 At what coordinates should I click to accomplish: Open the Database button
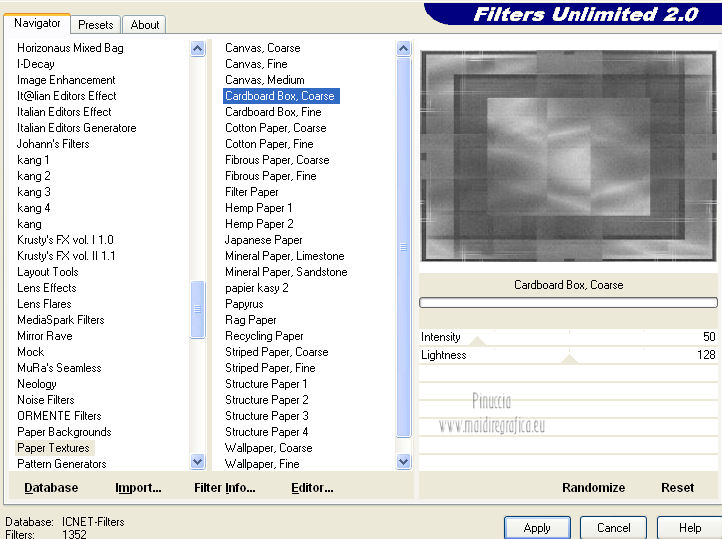click(x=51, y=487)
